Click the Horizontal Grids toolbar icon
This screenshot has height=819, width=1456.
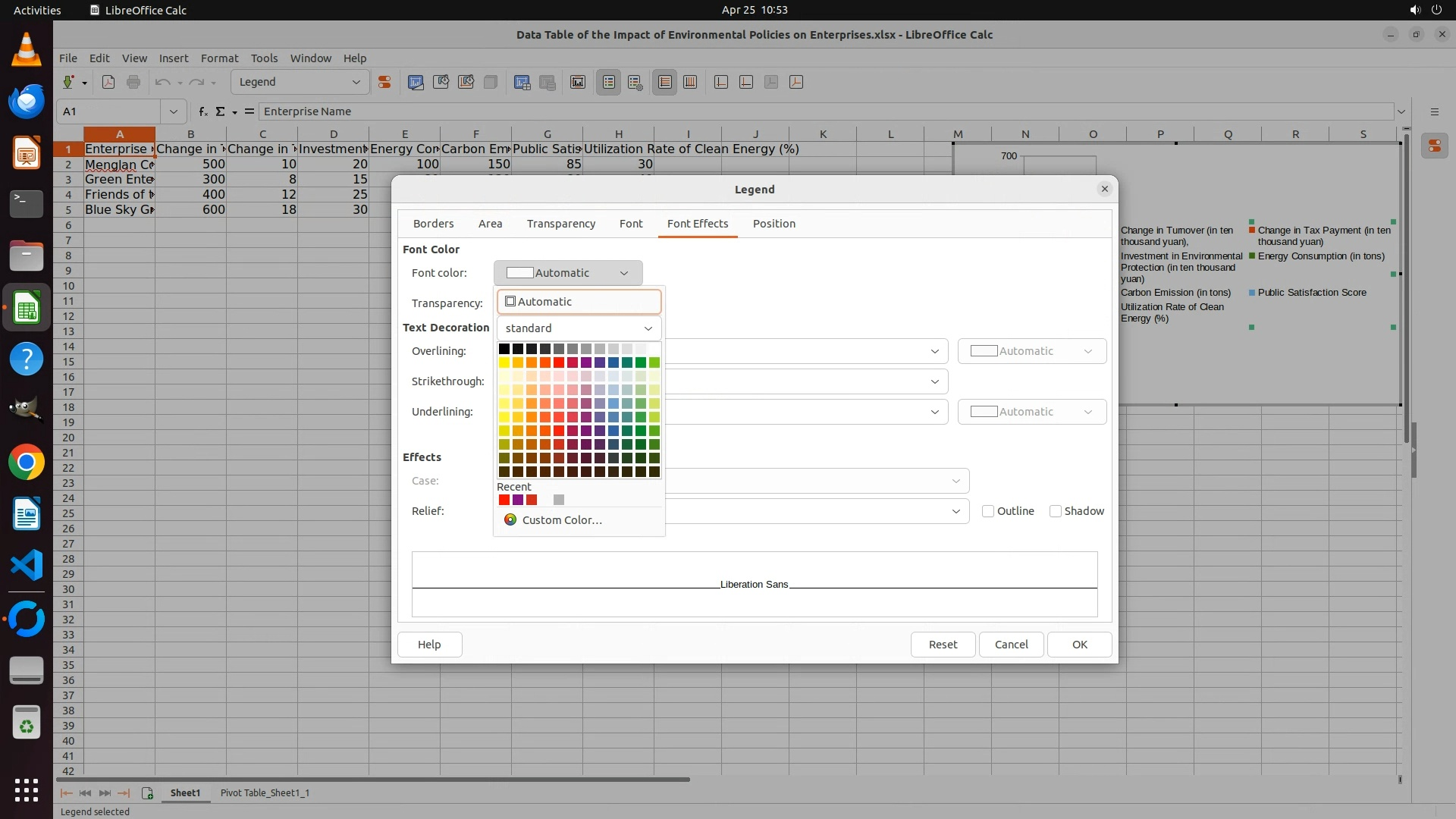(665, 82)
